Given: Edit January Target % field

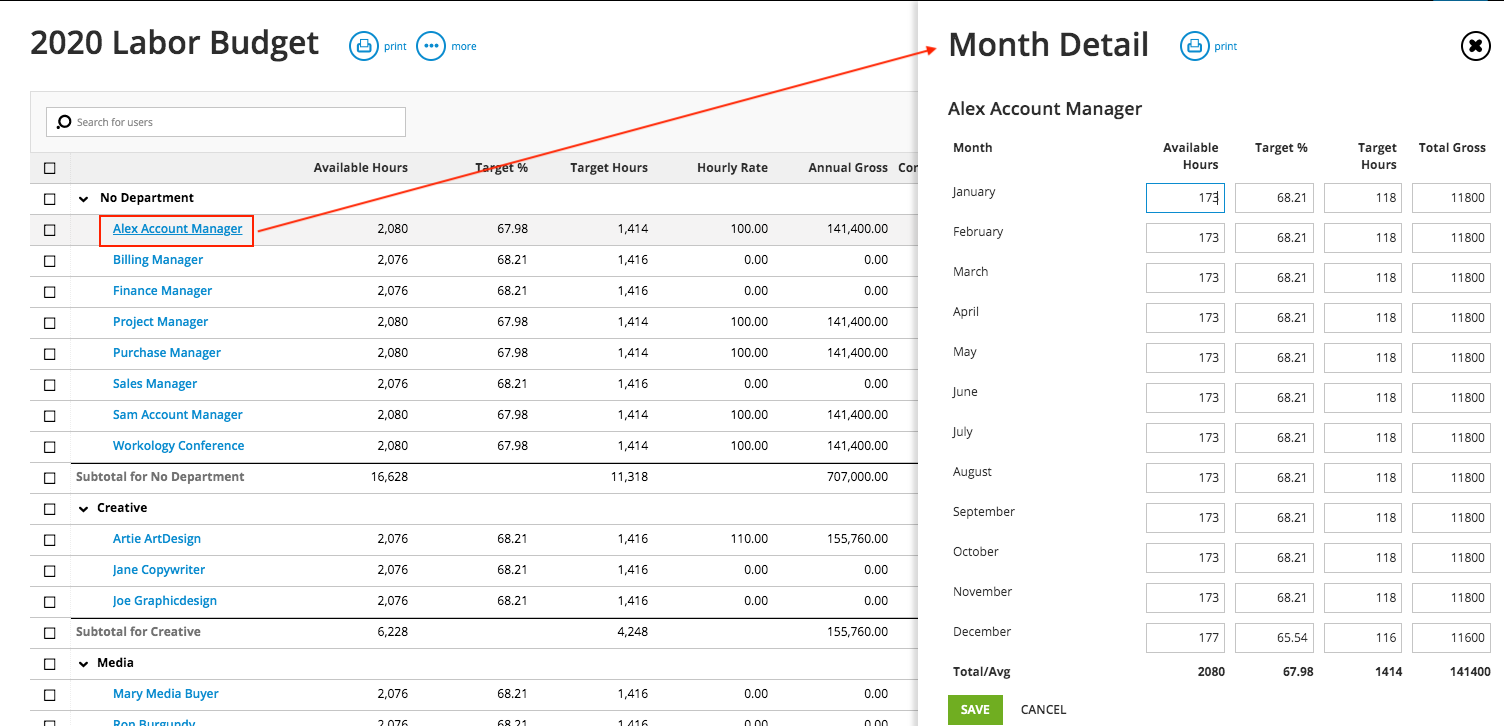Looking at the screenshot, I should tap(1274, 198).
